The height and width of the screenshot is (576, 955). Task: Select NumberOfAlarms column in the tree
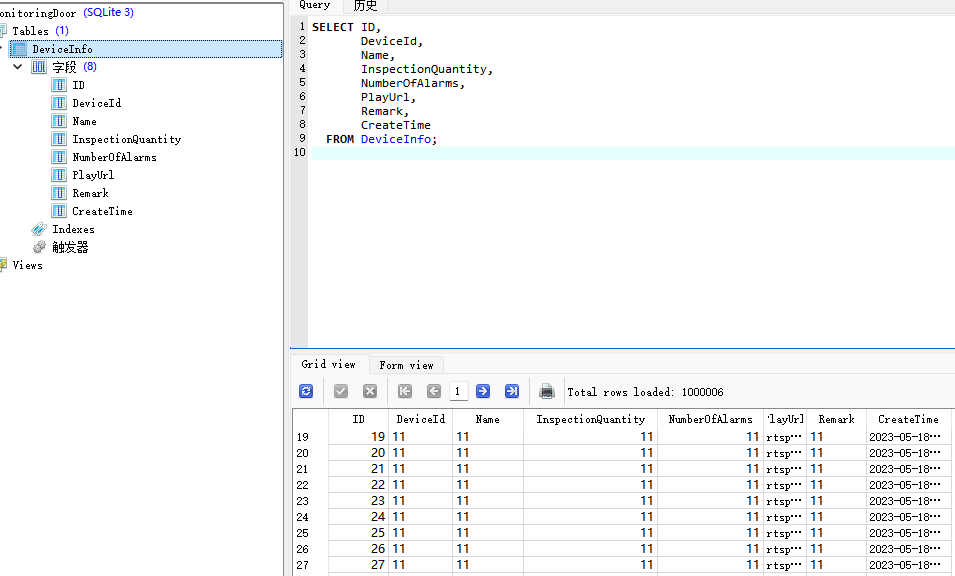click(115, 157)
